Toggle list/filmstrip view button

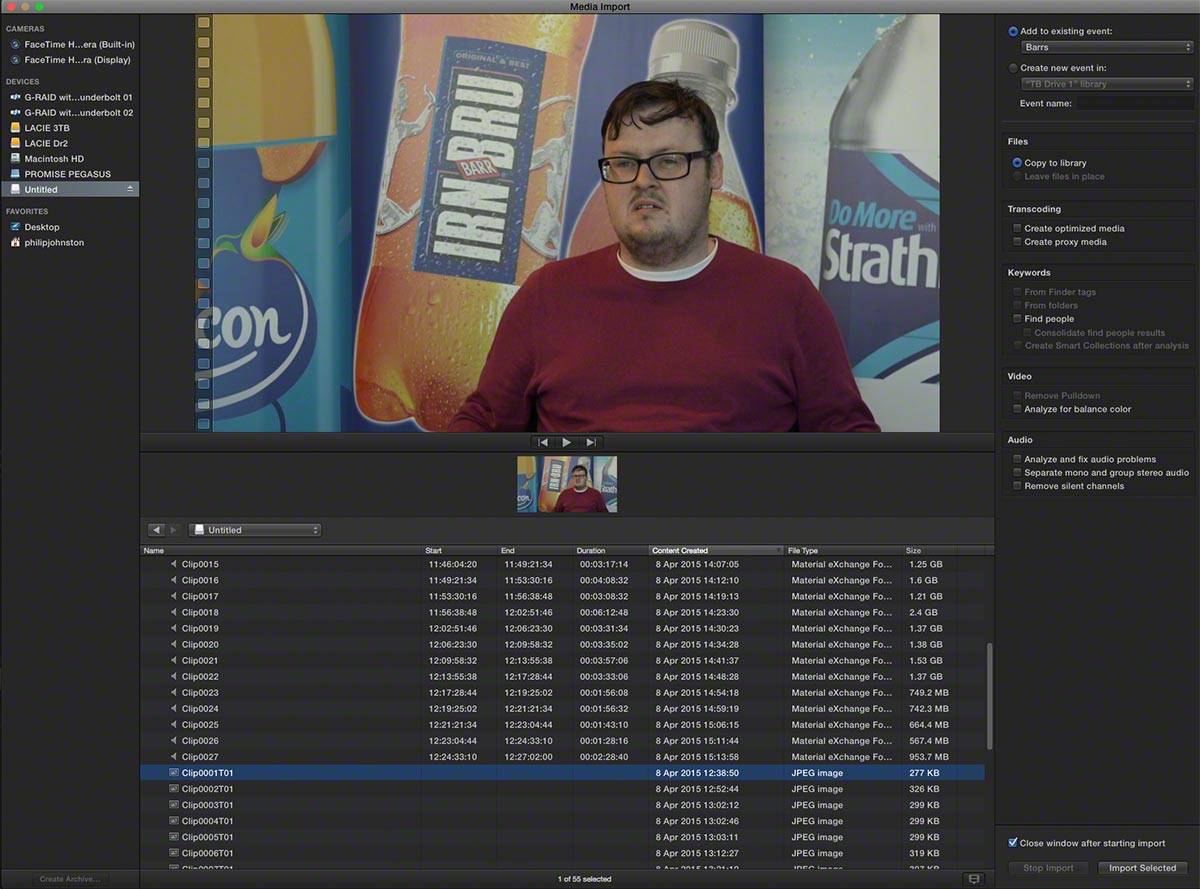(973, 879)
